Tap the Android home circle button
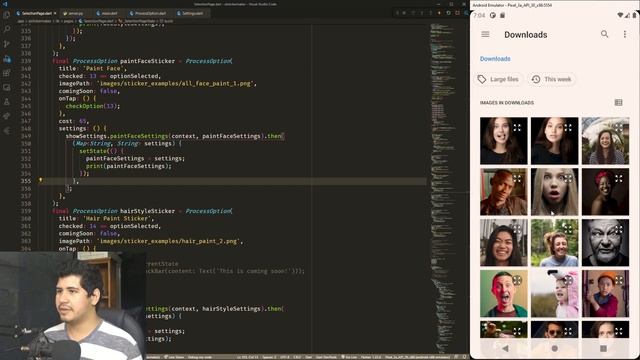Screen dimensions: 640x360 tap(554, 348)
